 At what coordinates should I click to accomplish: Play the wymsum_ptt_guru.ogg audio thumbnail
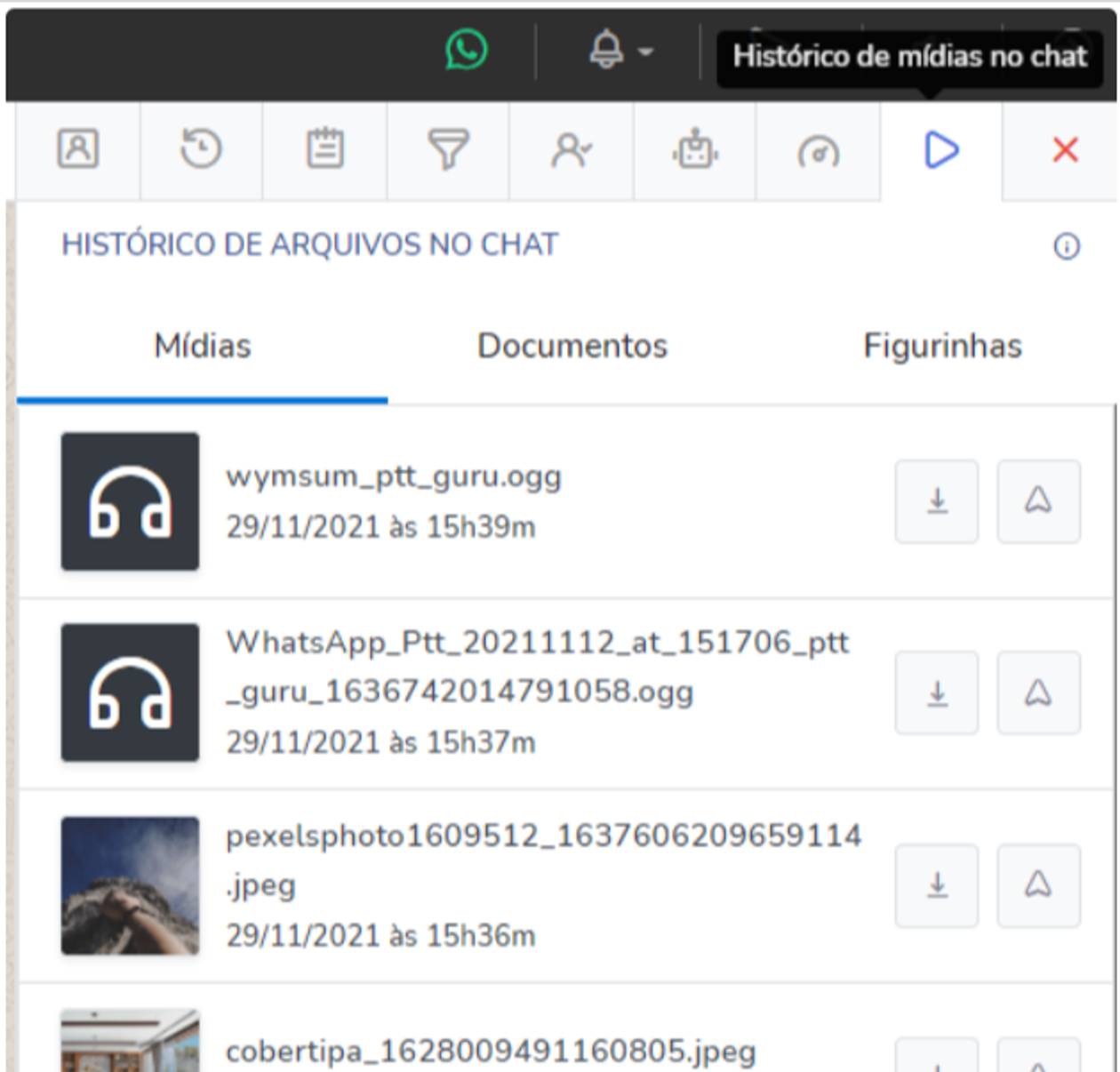[x=130, y=501]
